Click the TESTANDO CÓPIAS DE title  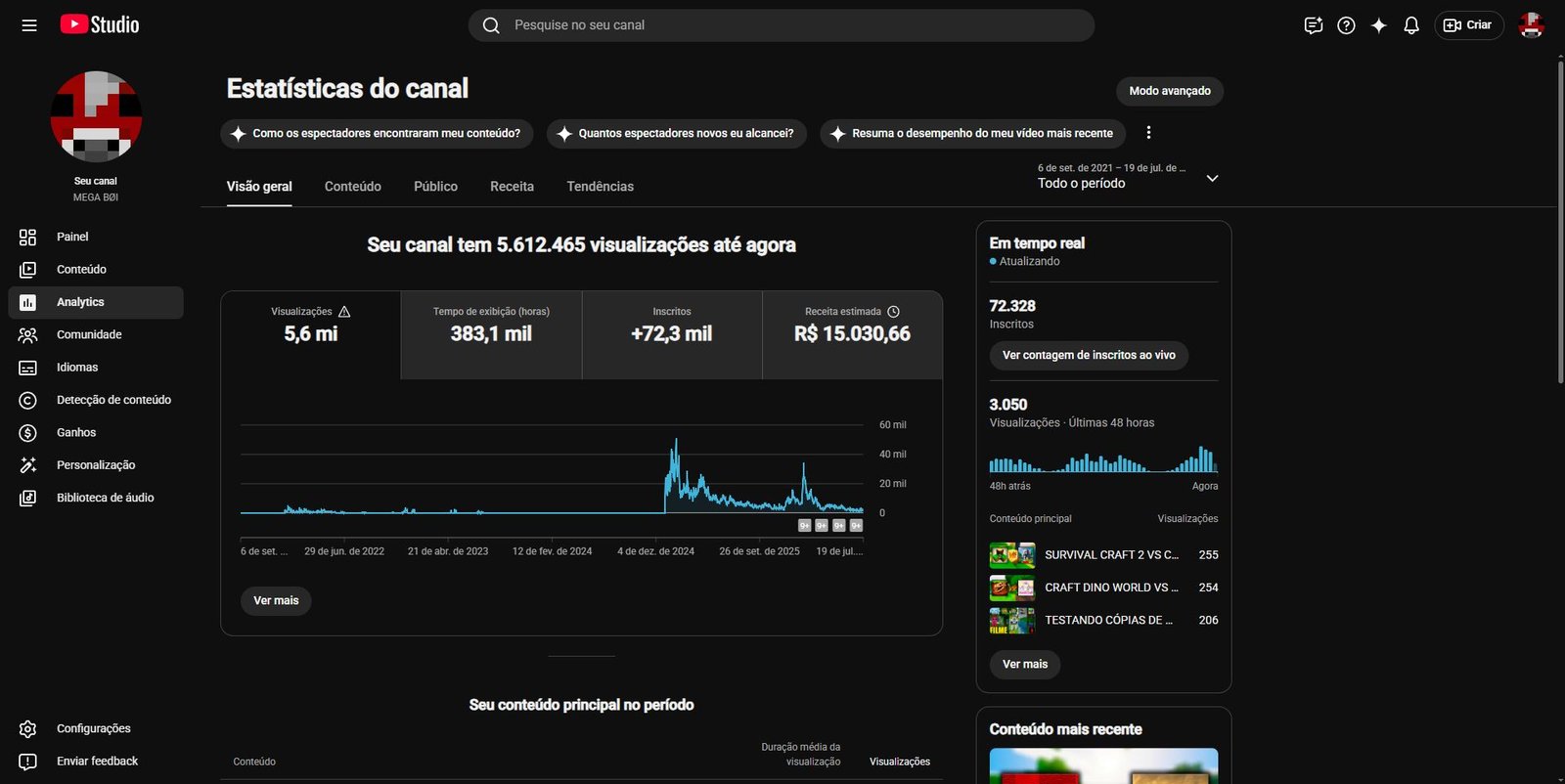(1108, 621)
